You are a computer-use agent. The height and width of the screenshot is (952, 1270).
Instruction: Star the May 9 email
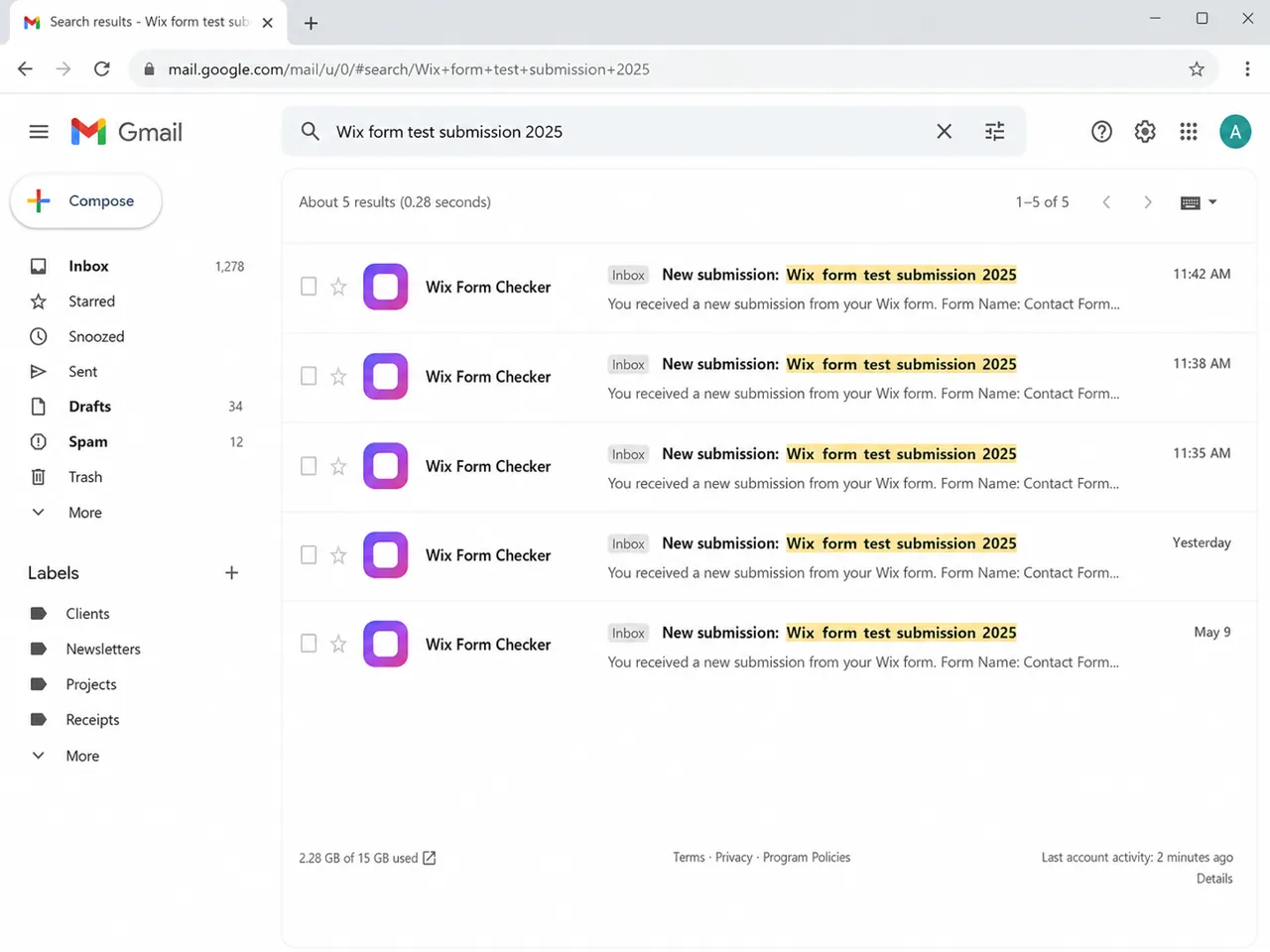[338, 644]
